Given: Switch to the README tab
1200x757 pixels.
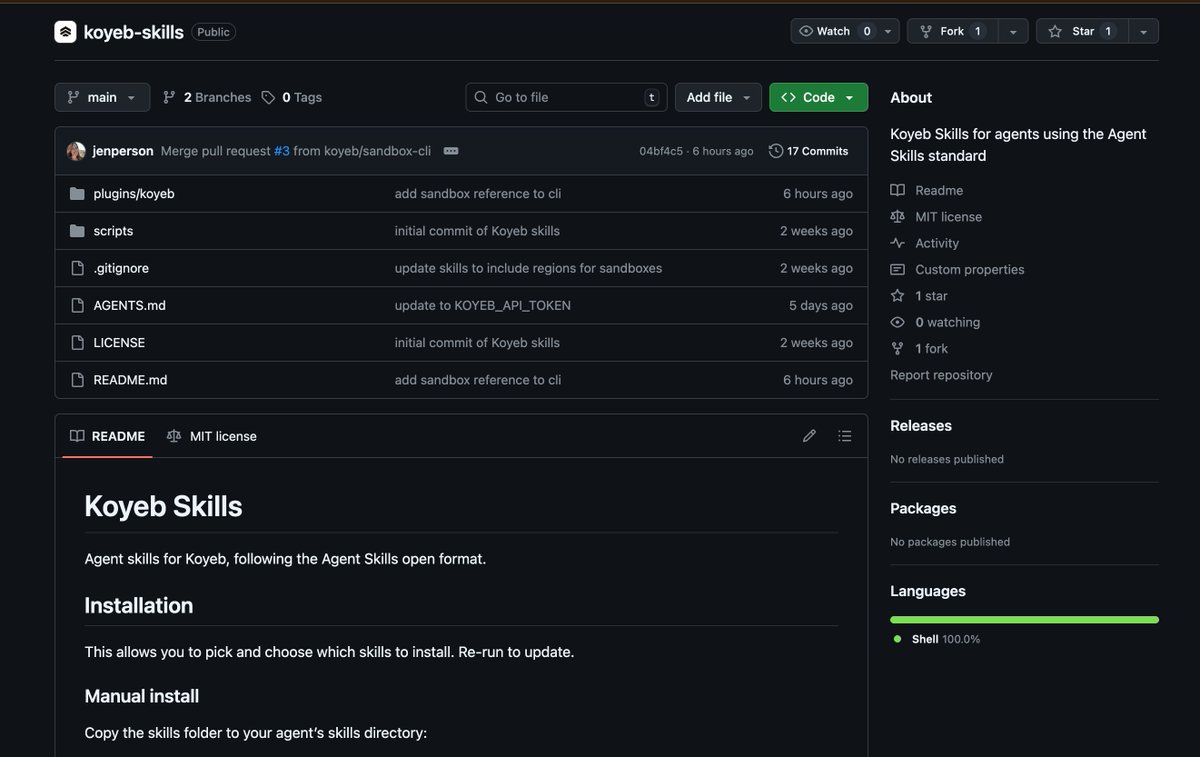Looking at the screenshot, I should pyautogui.click(x=107, y=436).
